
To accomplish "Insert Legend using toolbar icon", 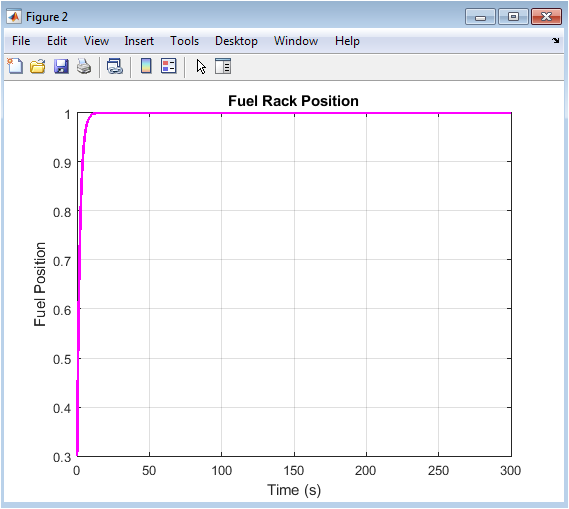I will pos(169,66).
